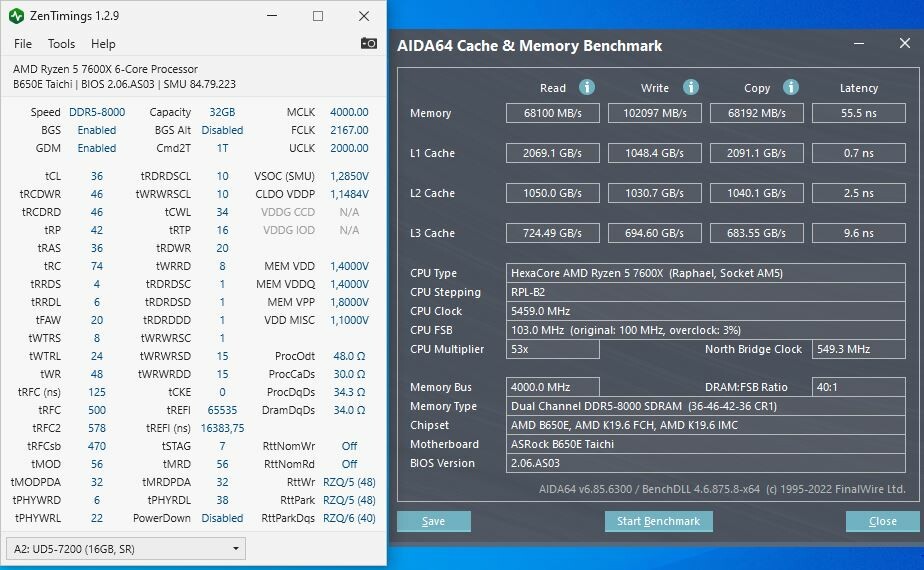The height and width of the screenshot is (570, 924).
Task: Click the Memory Type field DDR5-8000 SDRAM
Action: (705, 406)
